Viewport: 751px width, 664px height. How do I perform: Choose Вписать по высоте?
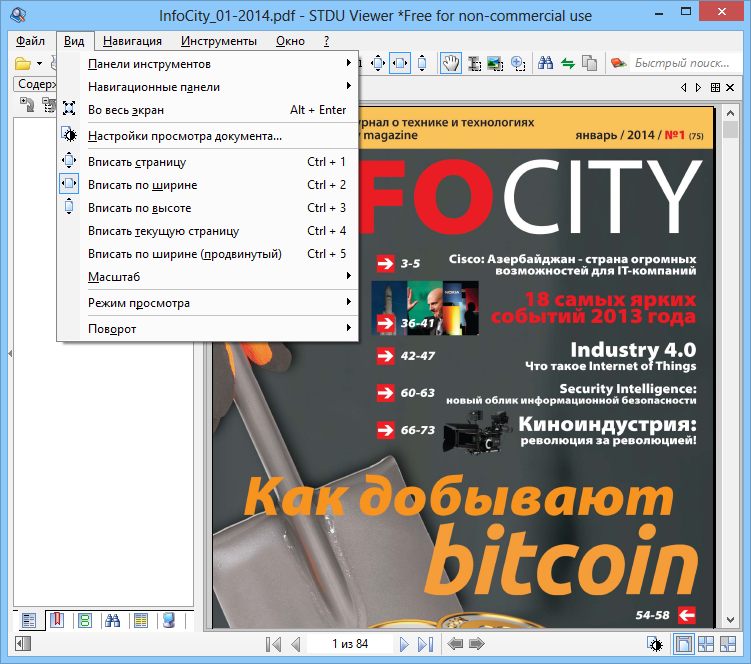pyautogui.click(x=207, y=208)
